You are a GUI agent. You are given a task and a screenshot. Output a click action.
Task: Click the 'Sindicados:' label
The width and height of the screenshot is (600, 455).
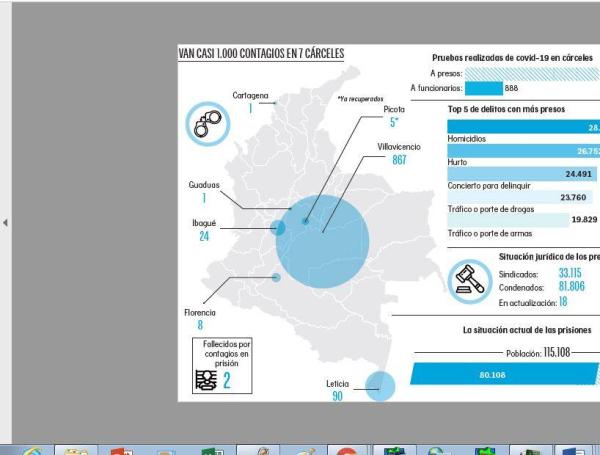(x=518, y=274)
